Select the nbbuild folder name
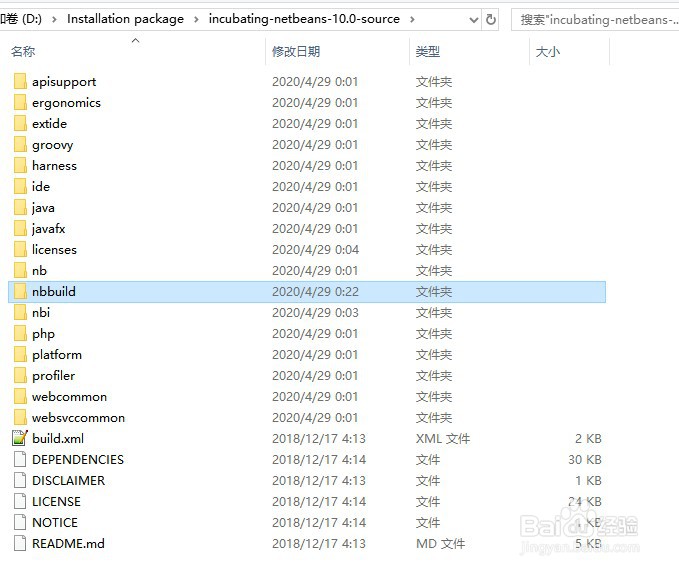The image size is (679, 571). [x=54, y=291]
